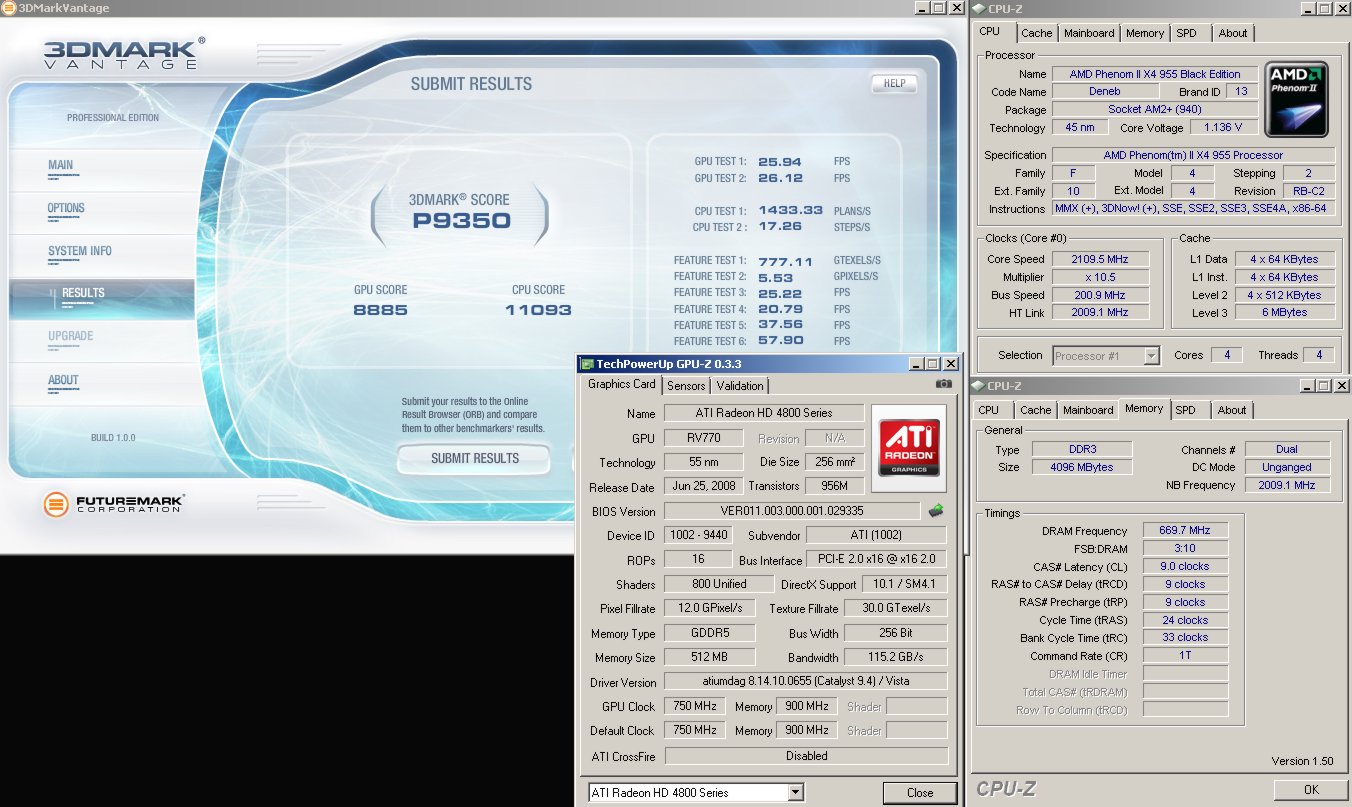Open Mainboard tab in CPU-Z processor window
This screenshot has height=807, width=1352.
[x=1089, y=33]
